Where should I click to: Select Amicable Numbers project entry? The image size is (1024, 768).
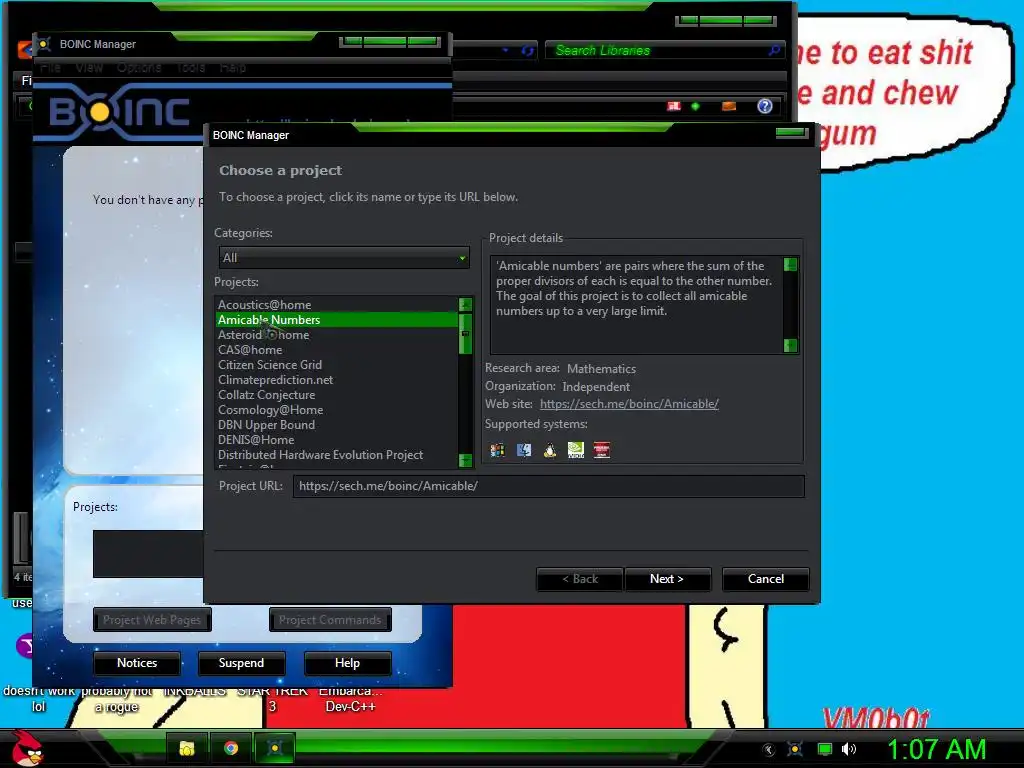pyautogui.click(x=336, y=319)
